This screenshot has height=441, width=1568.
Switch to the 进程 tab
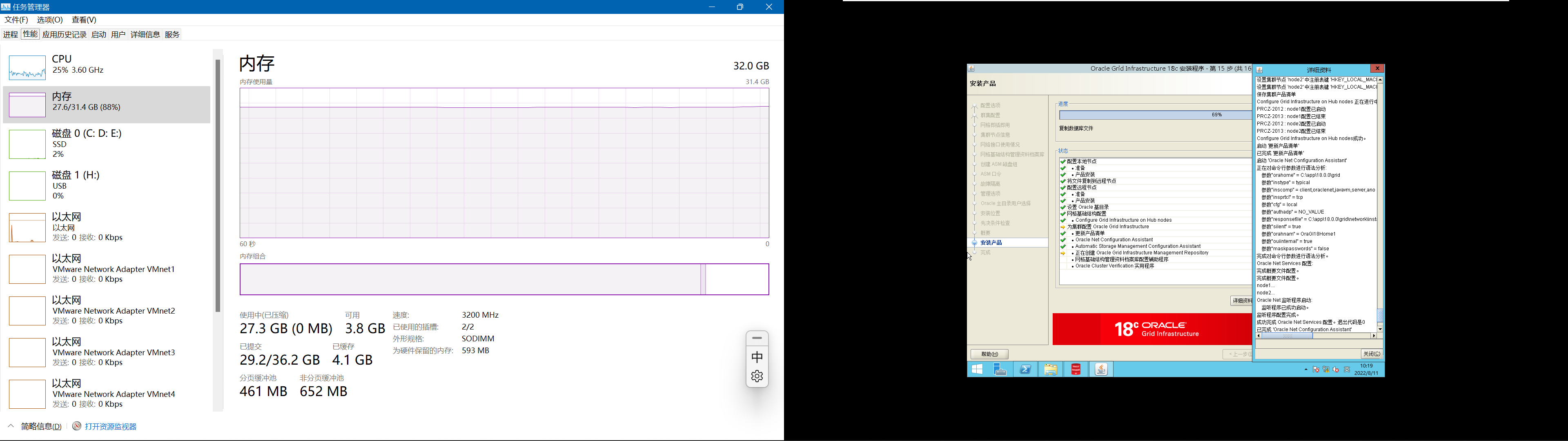[x=10, y=35]
